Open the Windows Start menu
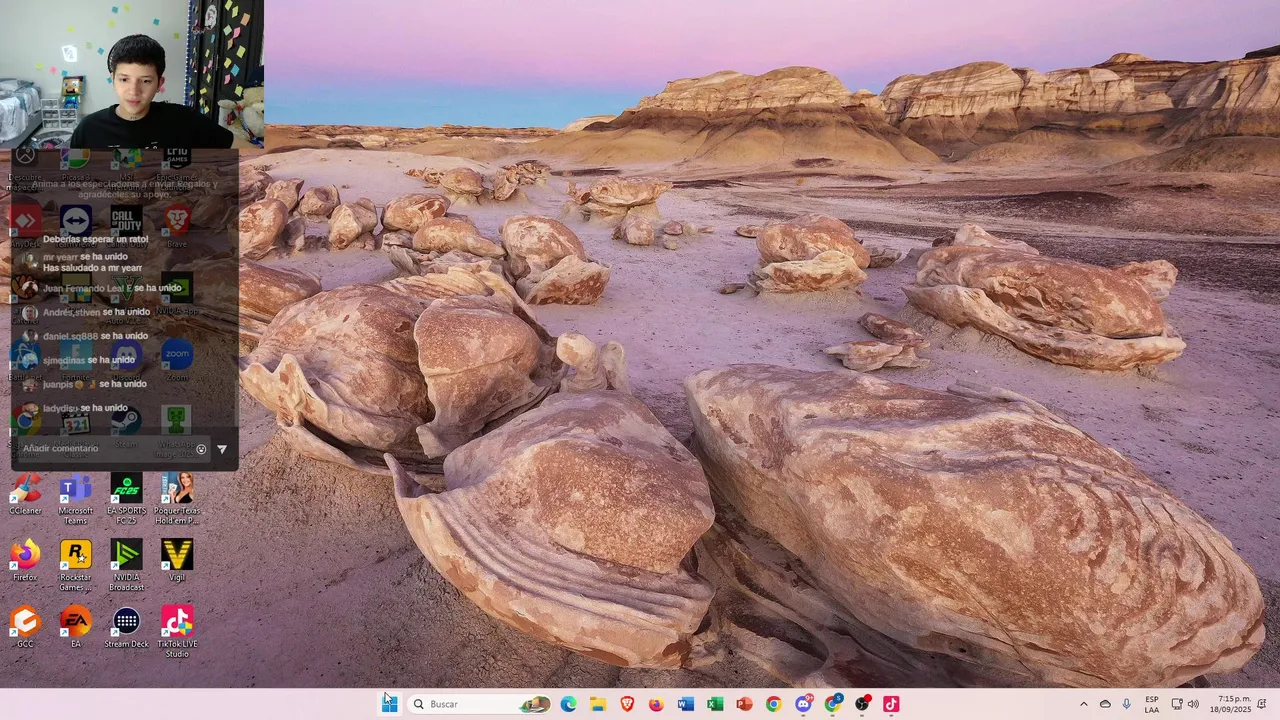This screenshot has height=720, width=1280. (389, 704)
